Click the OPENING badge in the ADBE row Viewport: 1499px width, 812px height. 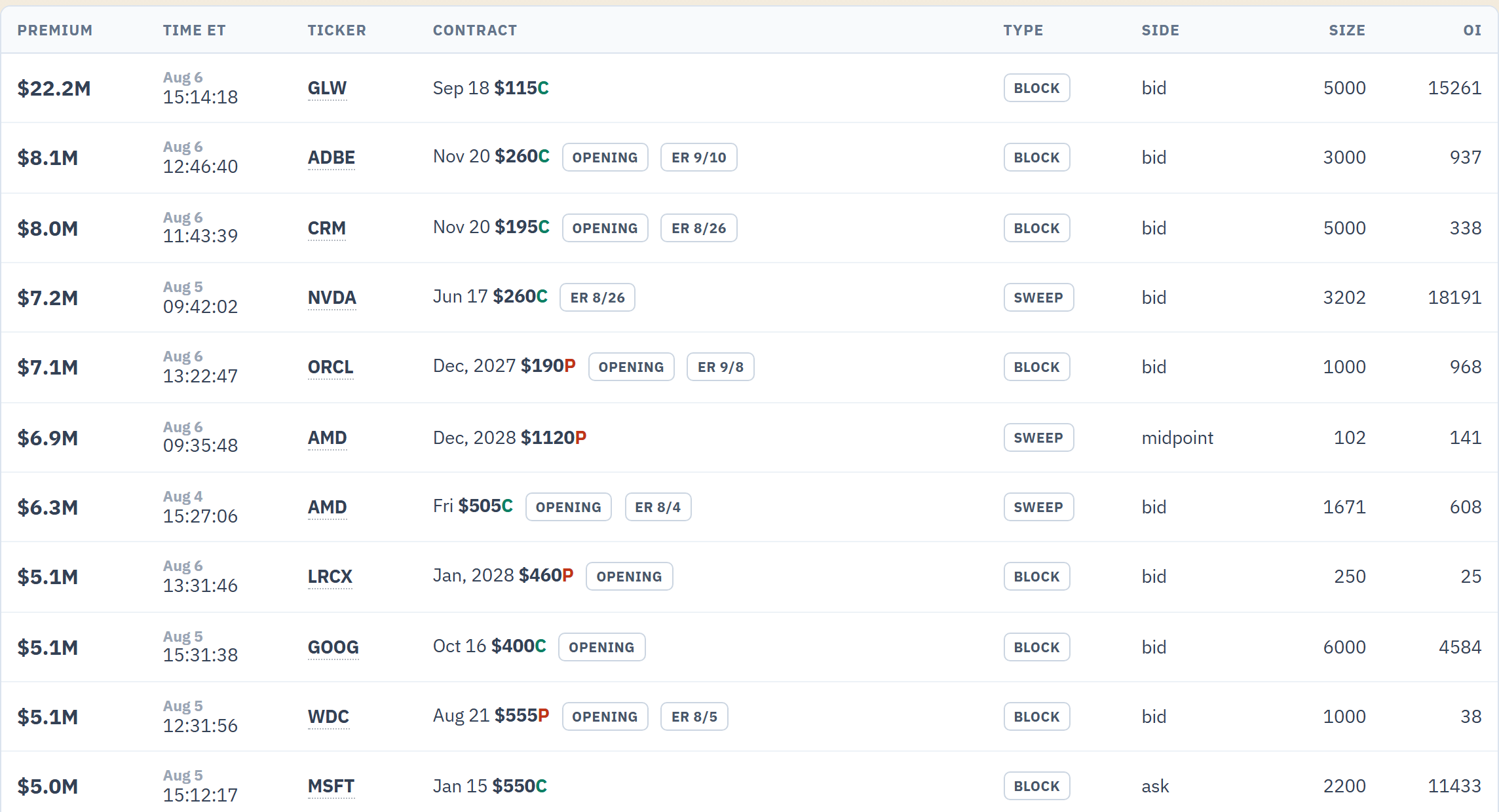point(605,157)
